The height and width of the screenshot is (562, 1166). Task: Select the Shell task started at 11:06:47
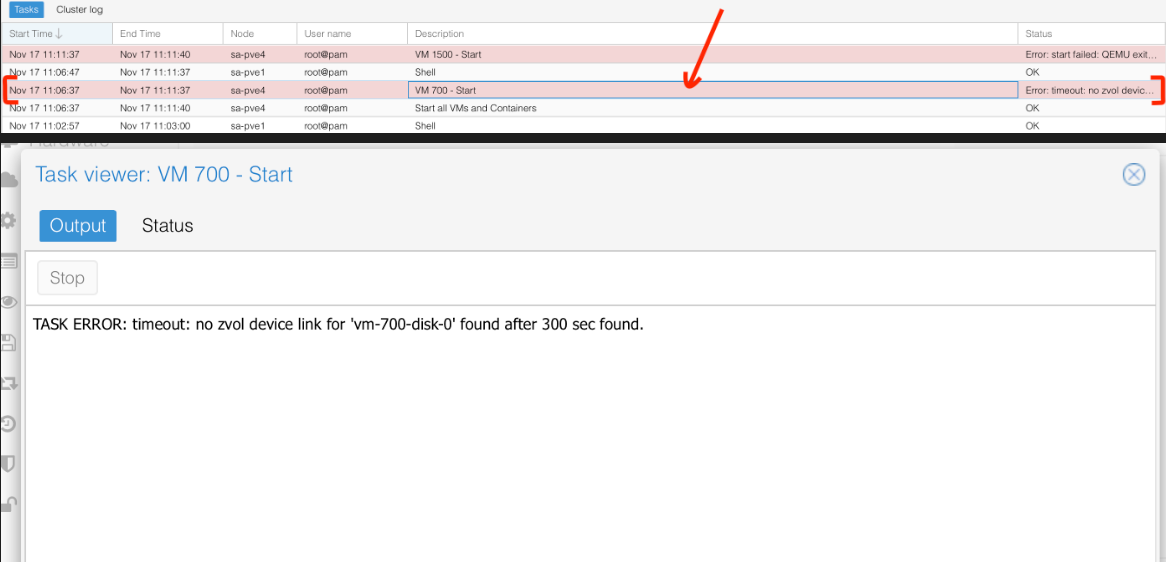[x=583, y=72]
